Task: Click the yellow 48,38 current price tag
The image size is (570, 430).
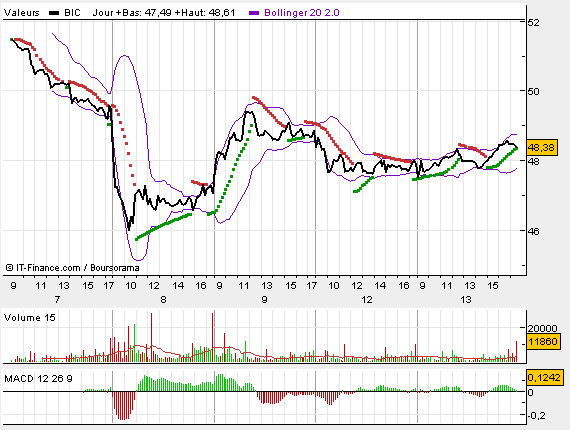Action: click(542, 148)
